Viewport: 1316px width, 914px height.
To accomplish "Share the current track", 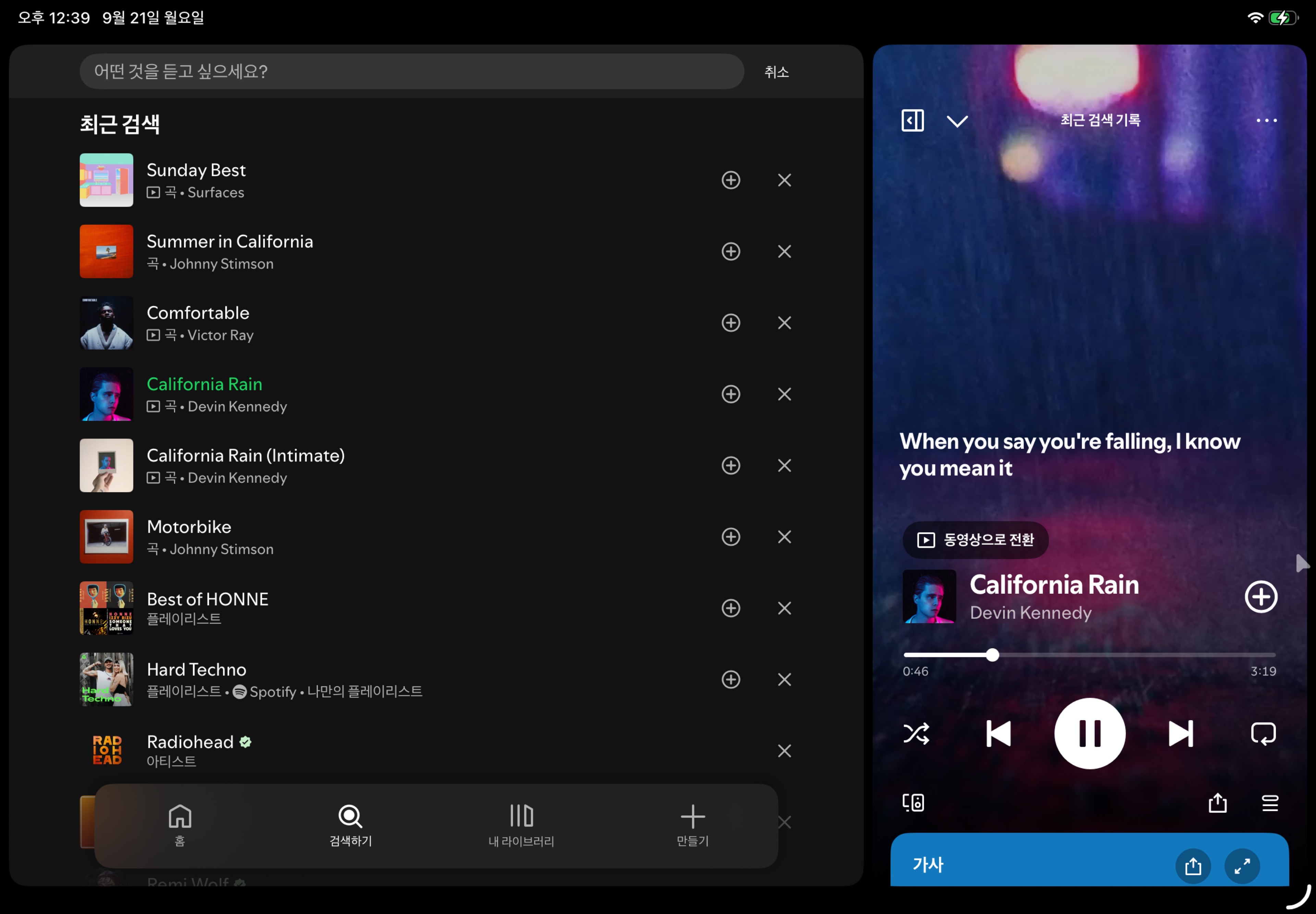I will click(x=1217, y=802).
